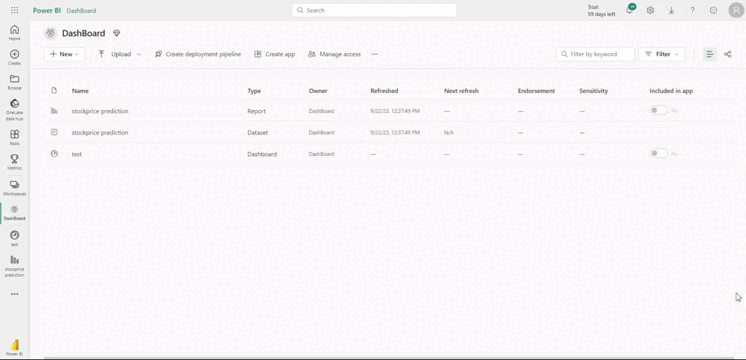Image resolution: width=746 pixels, height=360 pixels.
Task: Toggle Included in app for stockprice prediction report
Action: click(658, 110)
